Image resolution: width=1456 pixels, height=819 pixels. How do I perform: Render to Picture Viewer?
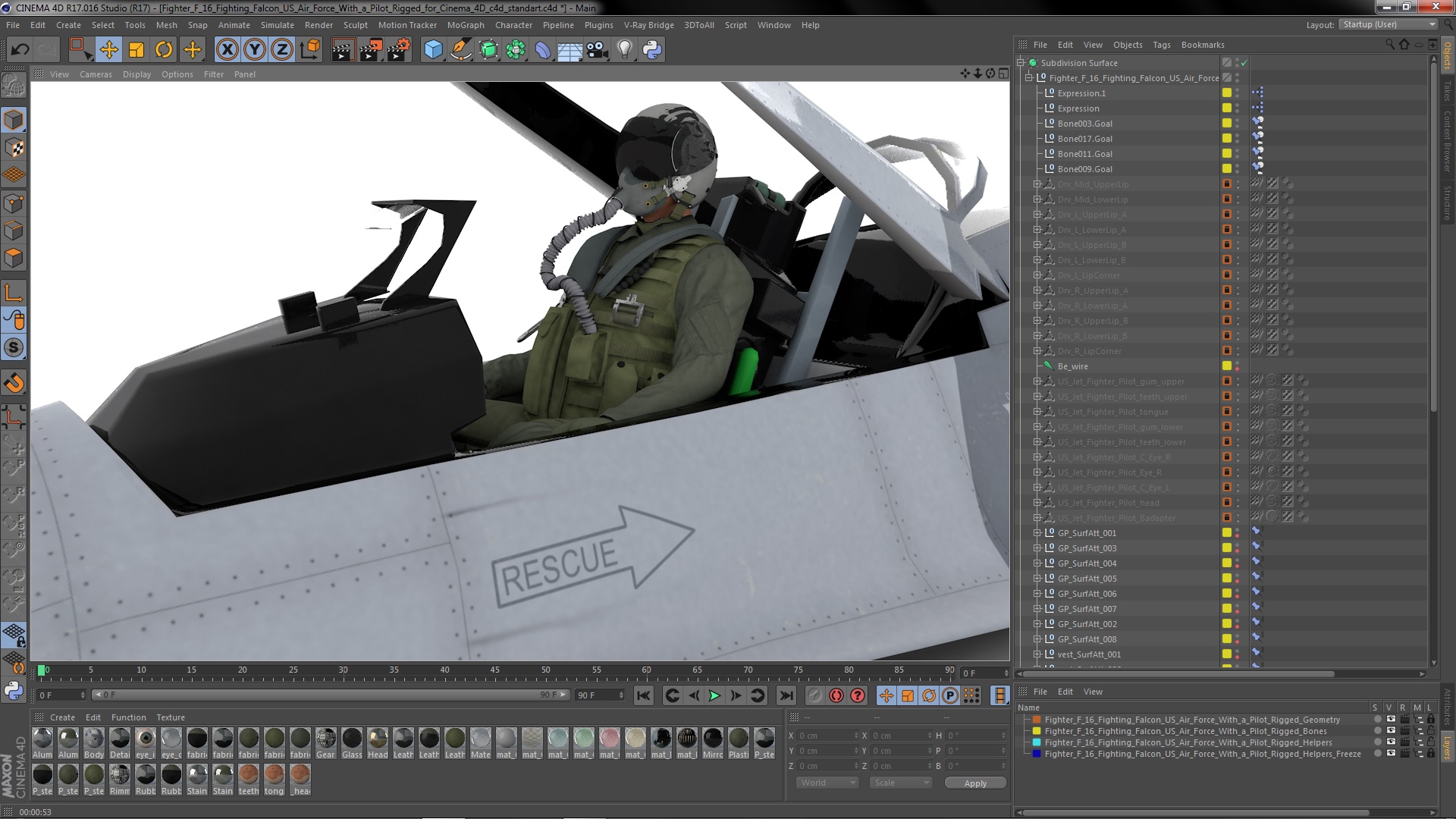tap(371, 50)
